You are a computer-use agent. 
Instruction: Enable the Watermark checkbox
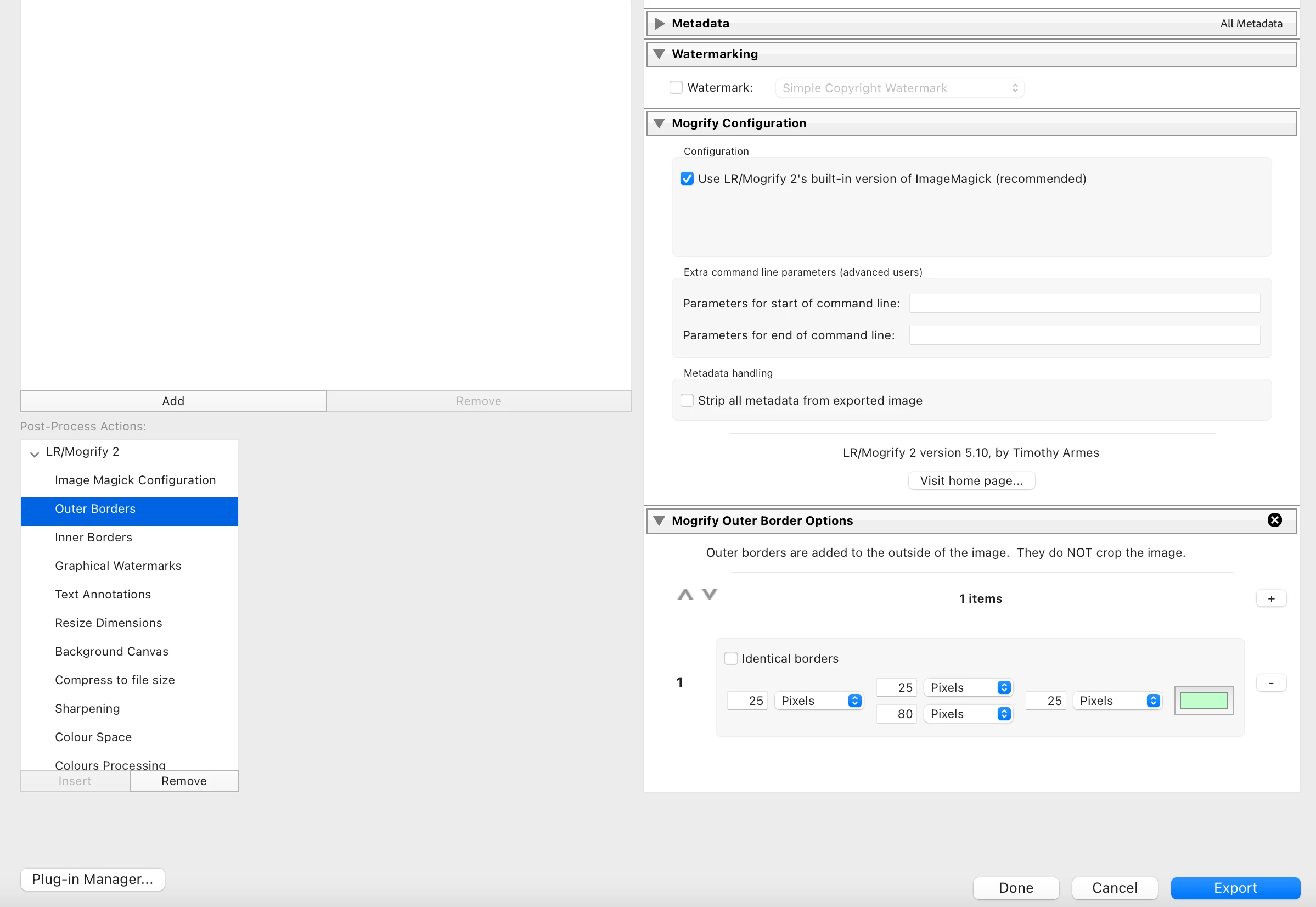[676, 87]
